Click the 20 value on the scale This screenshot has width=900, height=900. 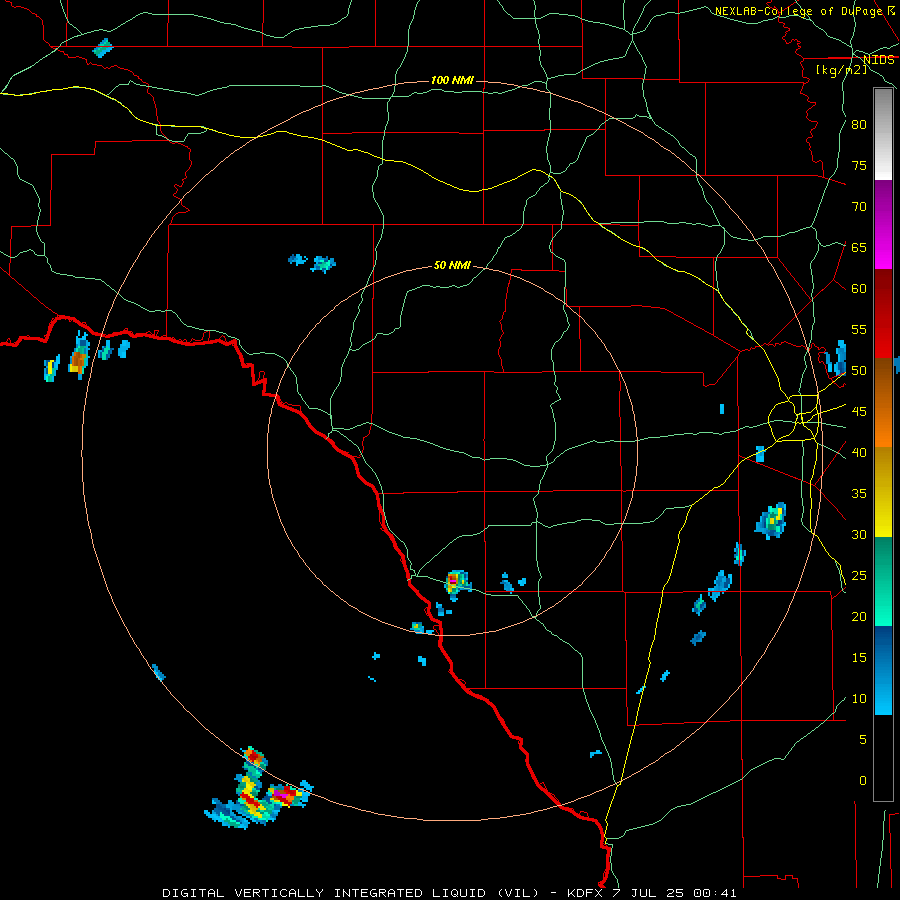(859, 616)
